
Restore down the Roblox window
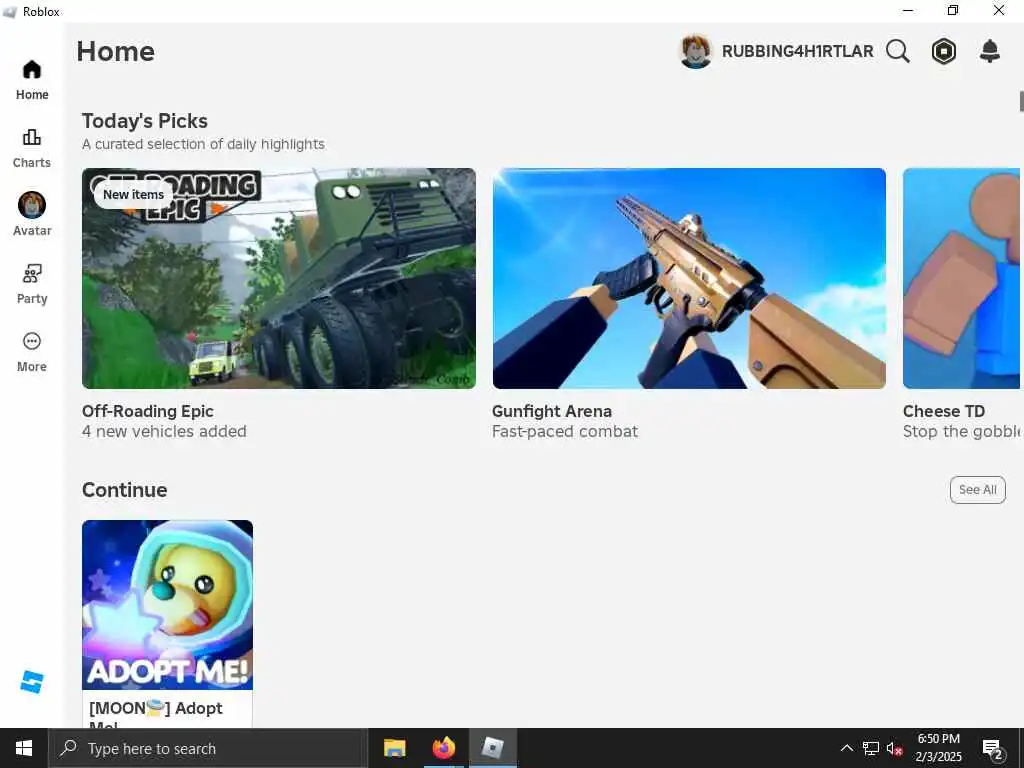pos(953,10)
